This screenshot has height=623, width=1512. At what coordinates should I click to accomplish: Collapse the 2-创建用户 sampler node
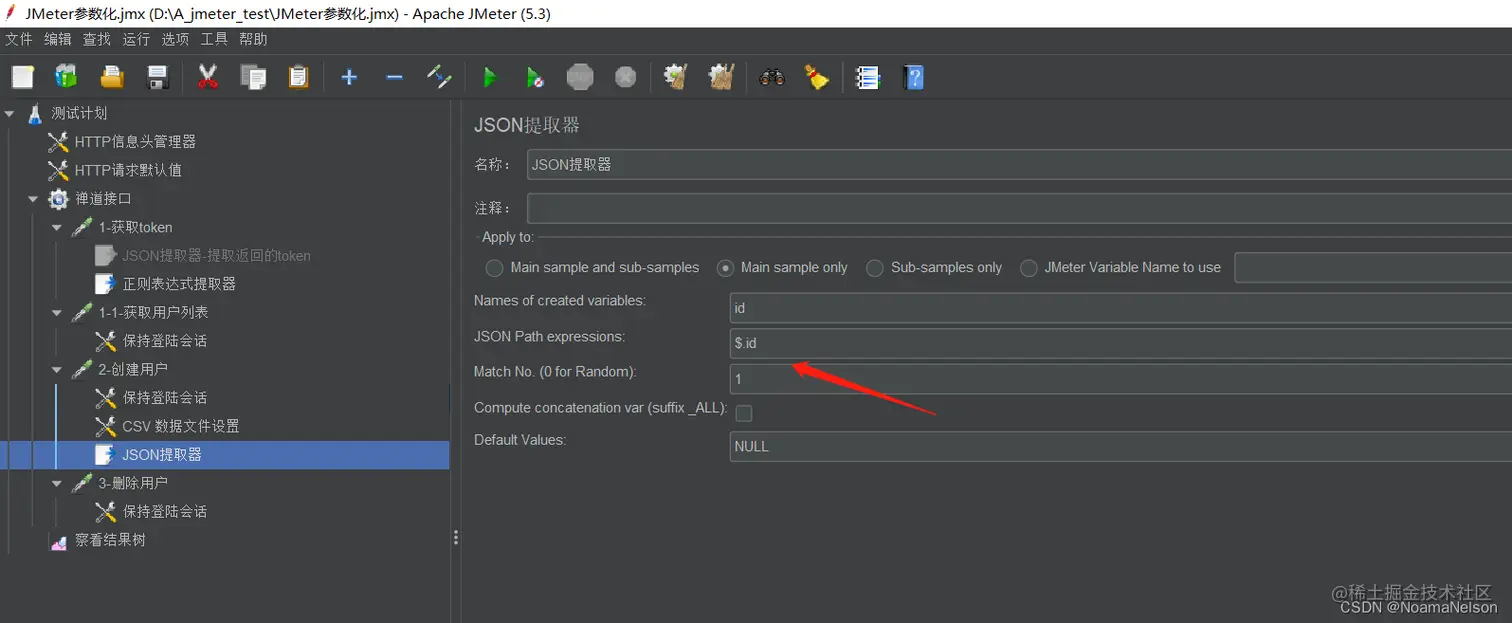57,370
